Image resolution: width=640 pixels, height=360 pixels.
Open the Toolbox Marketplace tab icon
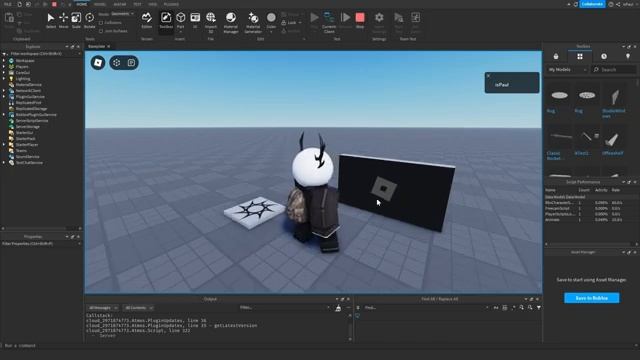(x=556, y=56)
